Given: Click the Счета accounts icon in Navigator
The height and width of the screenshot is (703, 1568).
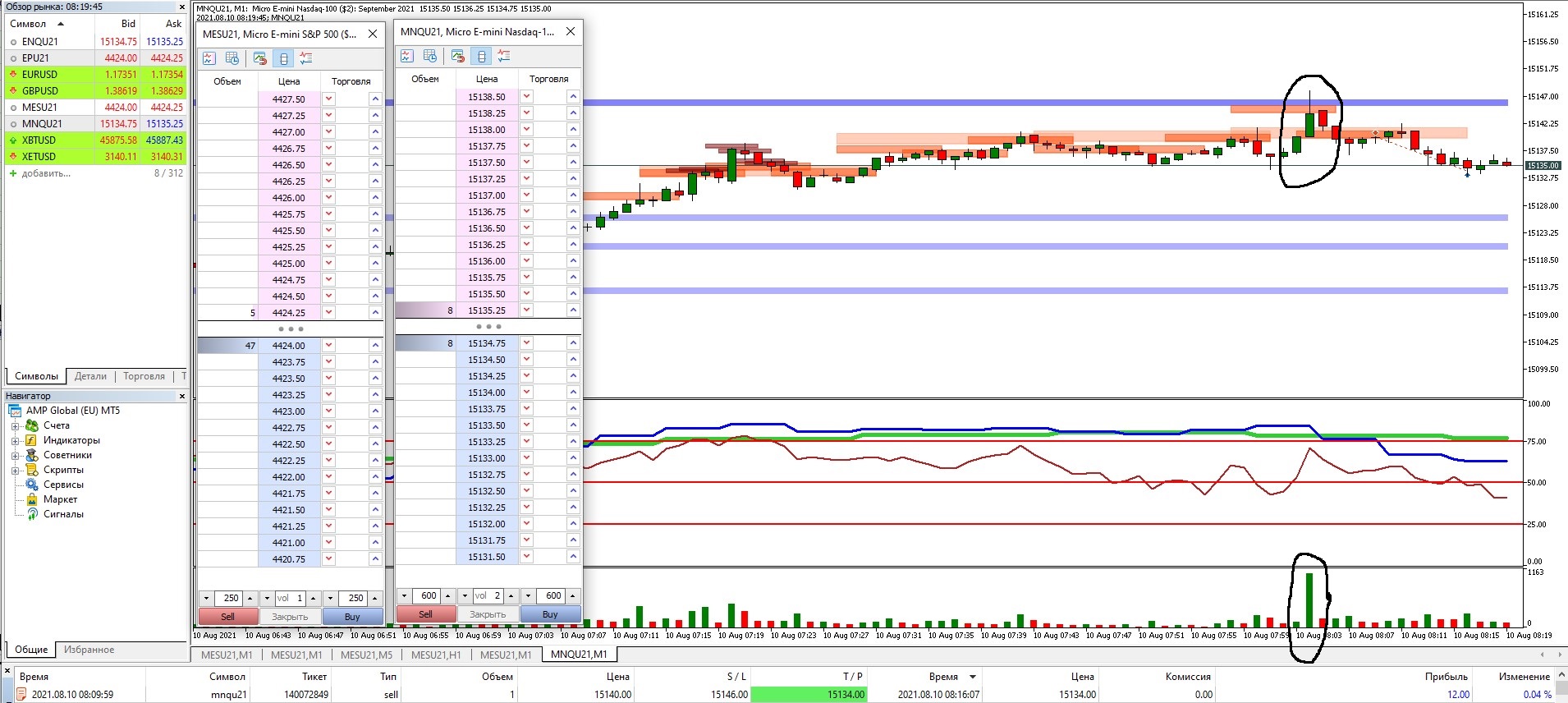Looking at the screenshot, I should [32, 425].
